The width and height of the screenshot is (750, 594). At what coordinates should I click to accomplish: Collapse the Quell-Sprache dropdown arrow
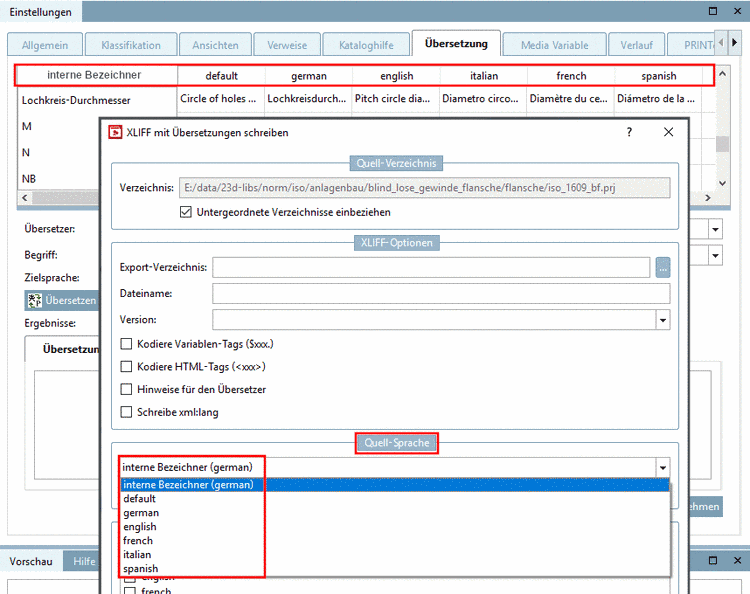point(663,467)
